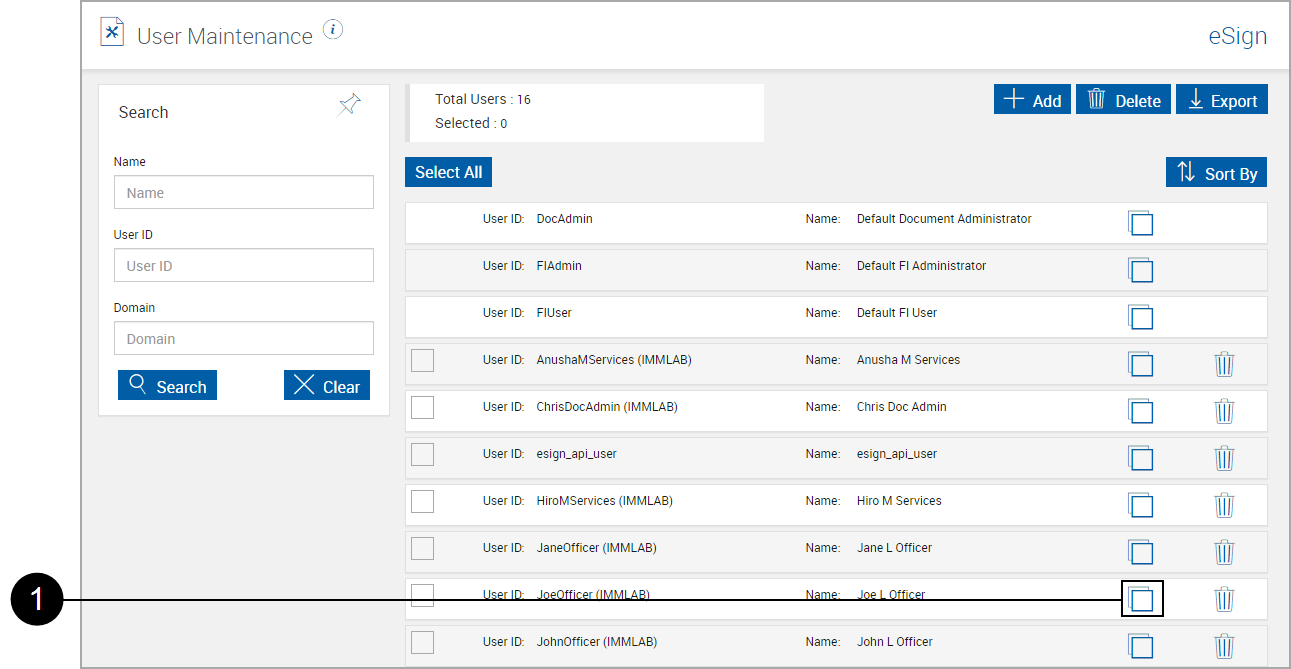1291x669 pixels.
Task: Copy the JohnOfficer user
Action: point(1140,646)
